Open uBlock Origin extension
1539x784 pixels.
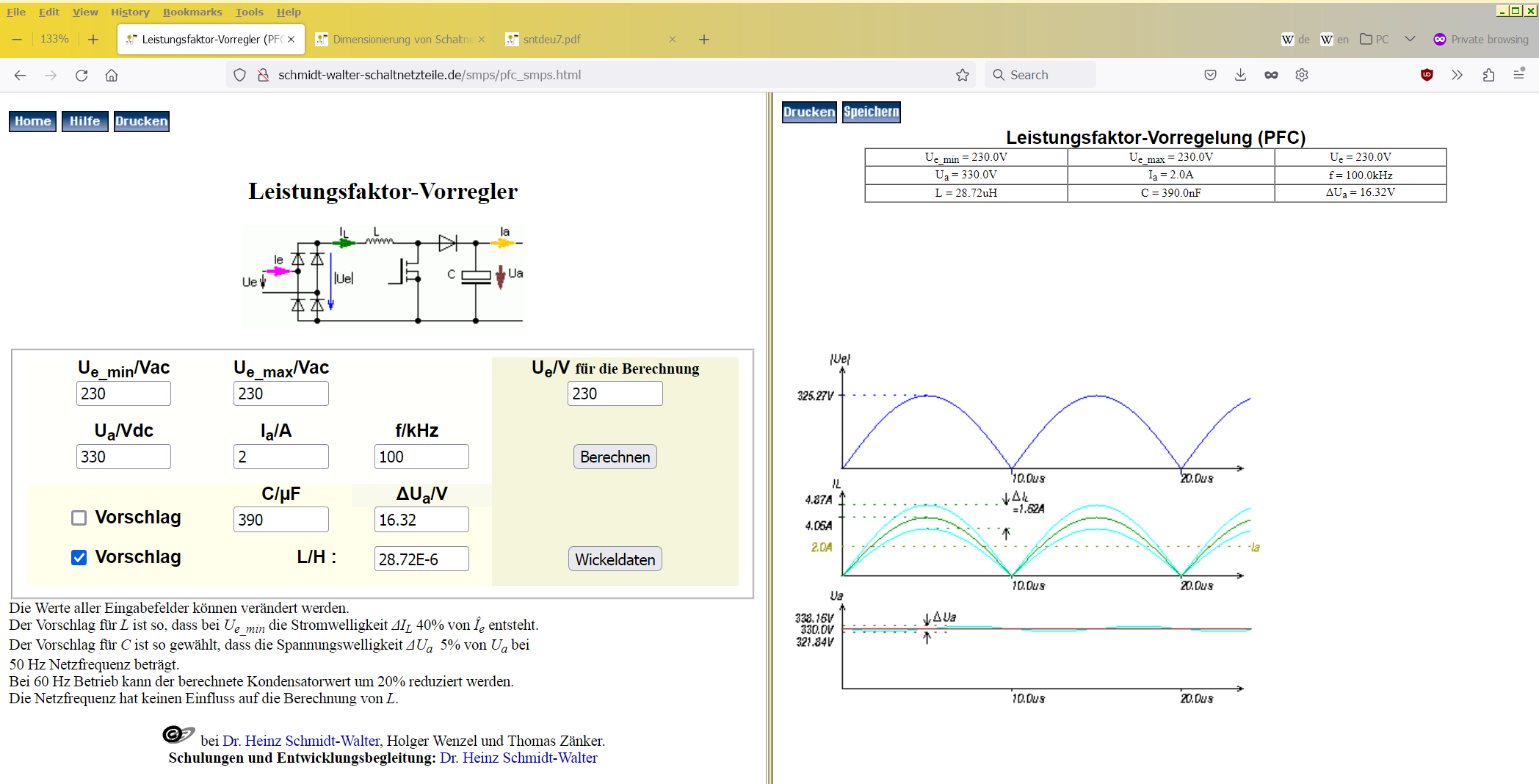[1427, 75]
